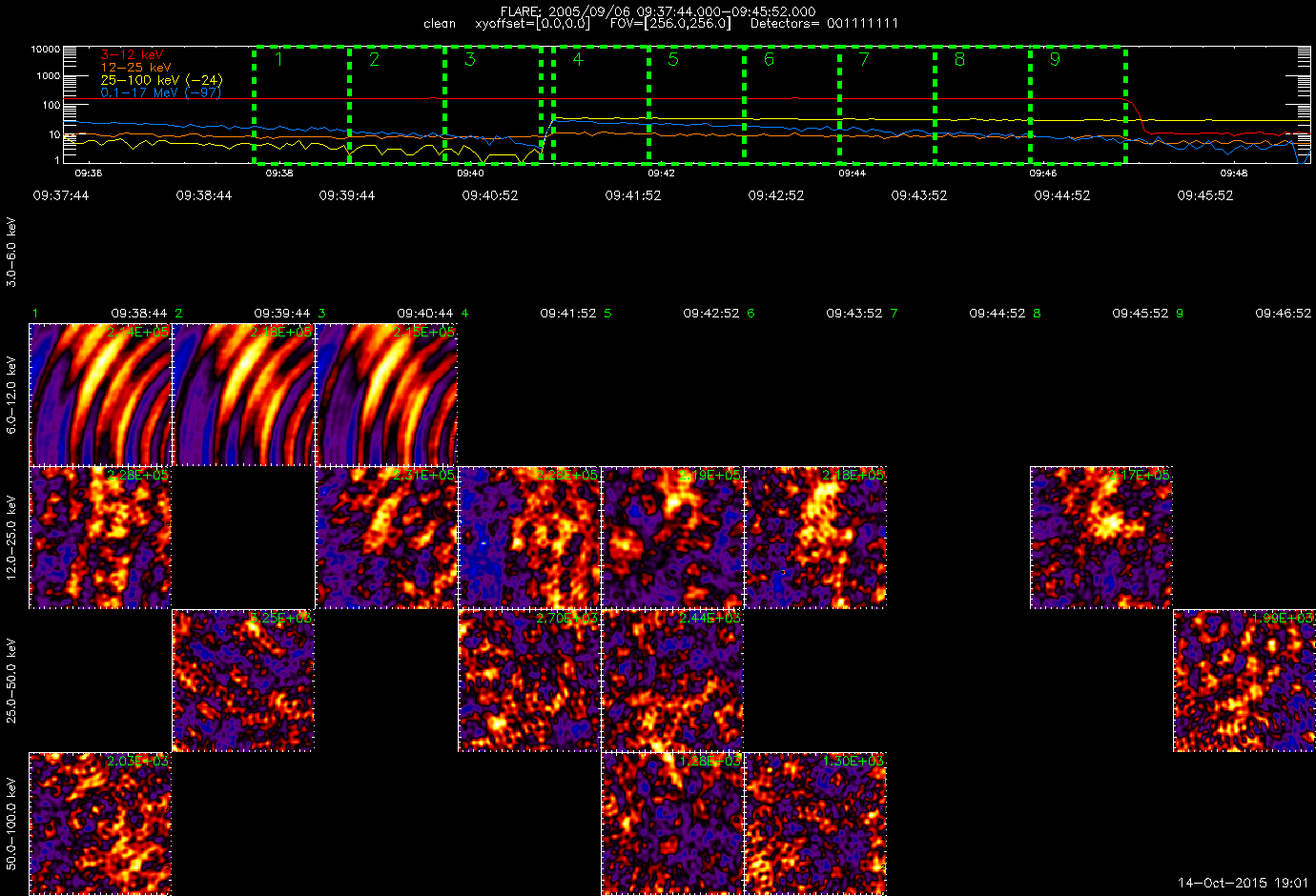Image resolution: width=1316 pixels, height=896 pixels.
Task: Click the 3.0-6.0 keV row label
Action: [x=11, y=252]
